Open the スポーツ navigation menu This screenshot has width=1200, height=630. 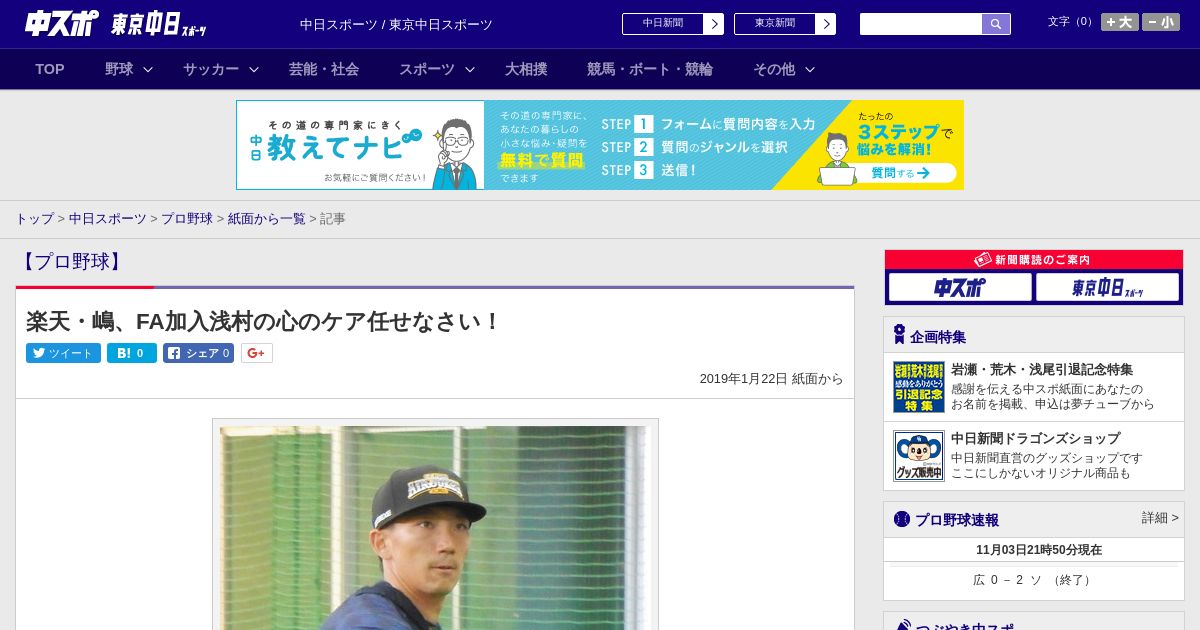pyautogui.click(x=427, y=69)
